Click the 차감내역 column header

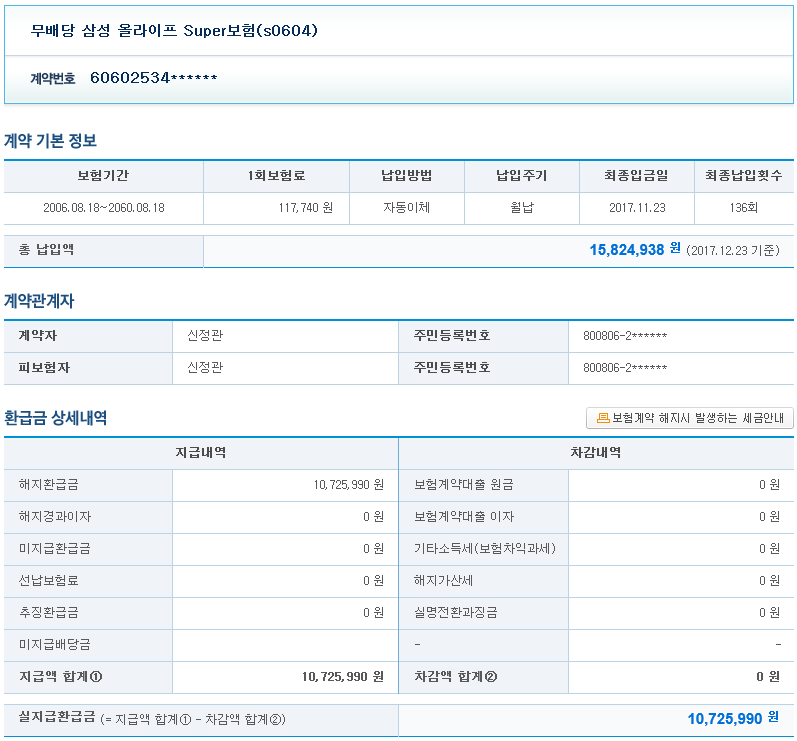(596, 453)
